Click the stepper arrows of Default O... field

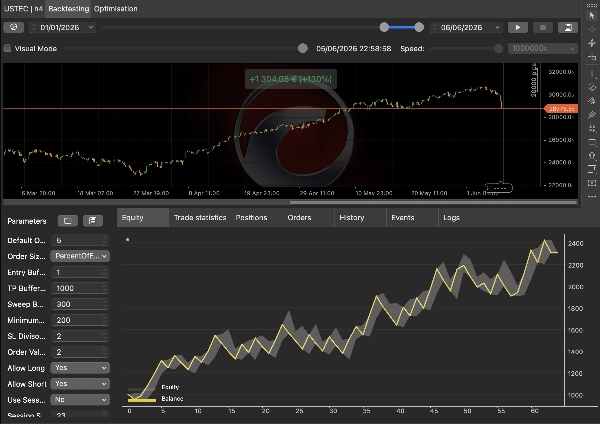tap(104, 240)
